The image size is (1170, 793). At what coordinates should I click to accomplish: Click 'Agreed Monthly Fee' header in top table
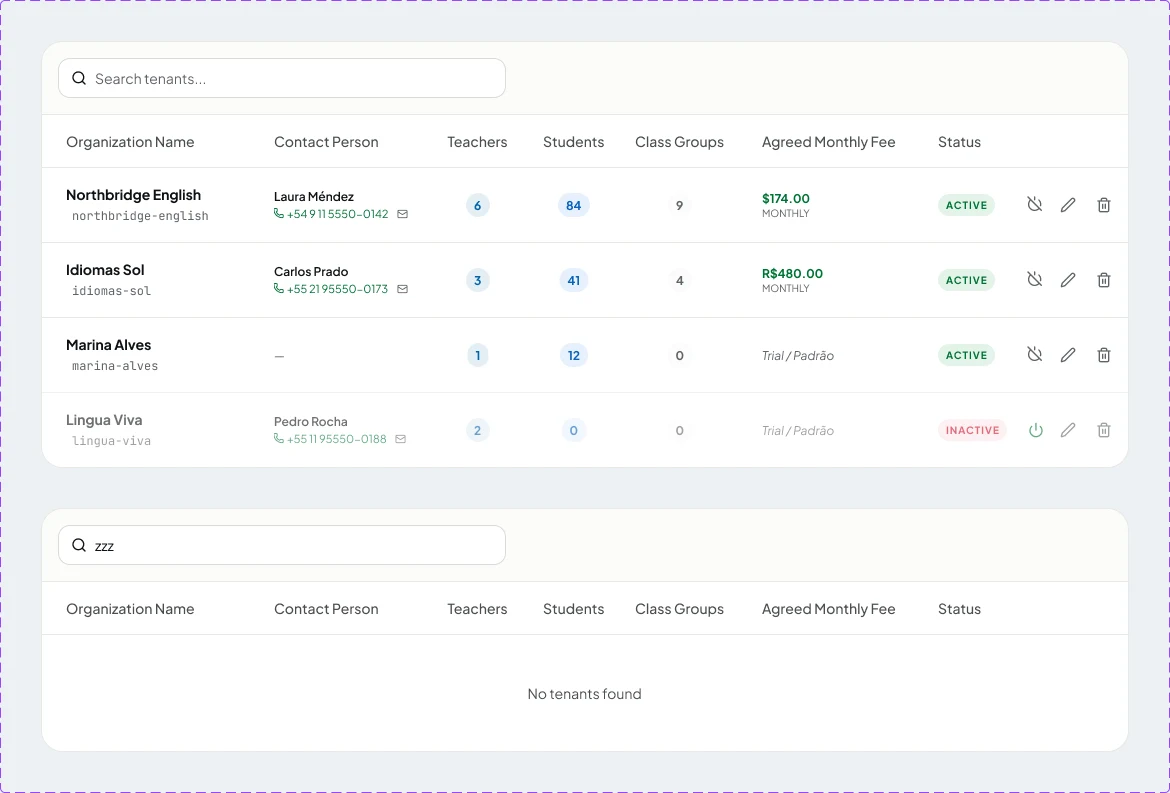(x=828, y=142)
